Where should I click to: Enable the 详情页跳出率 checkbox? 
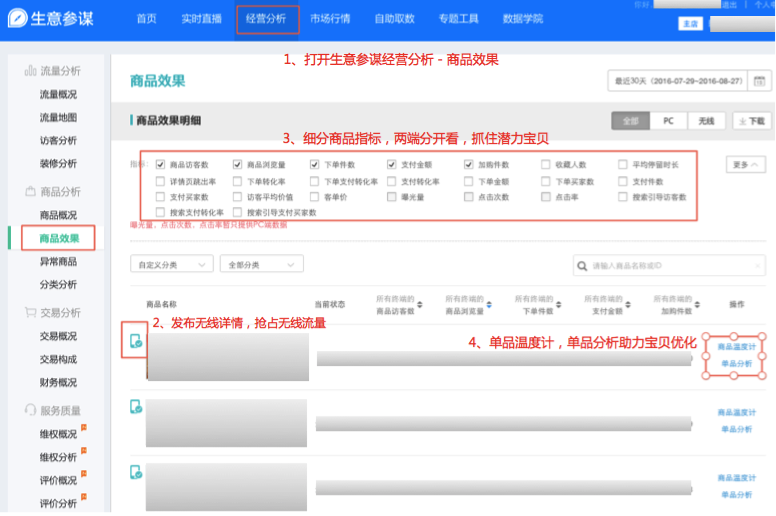point(160,182)
